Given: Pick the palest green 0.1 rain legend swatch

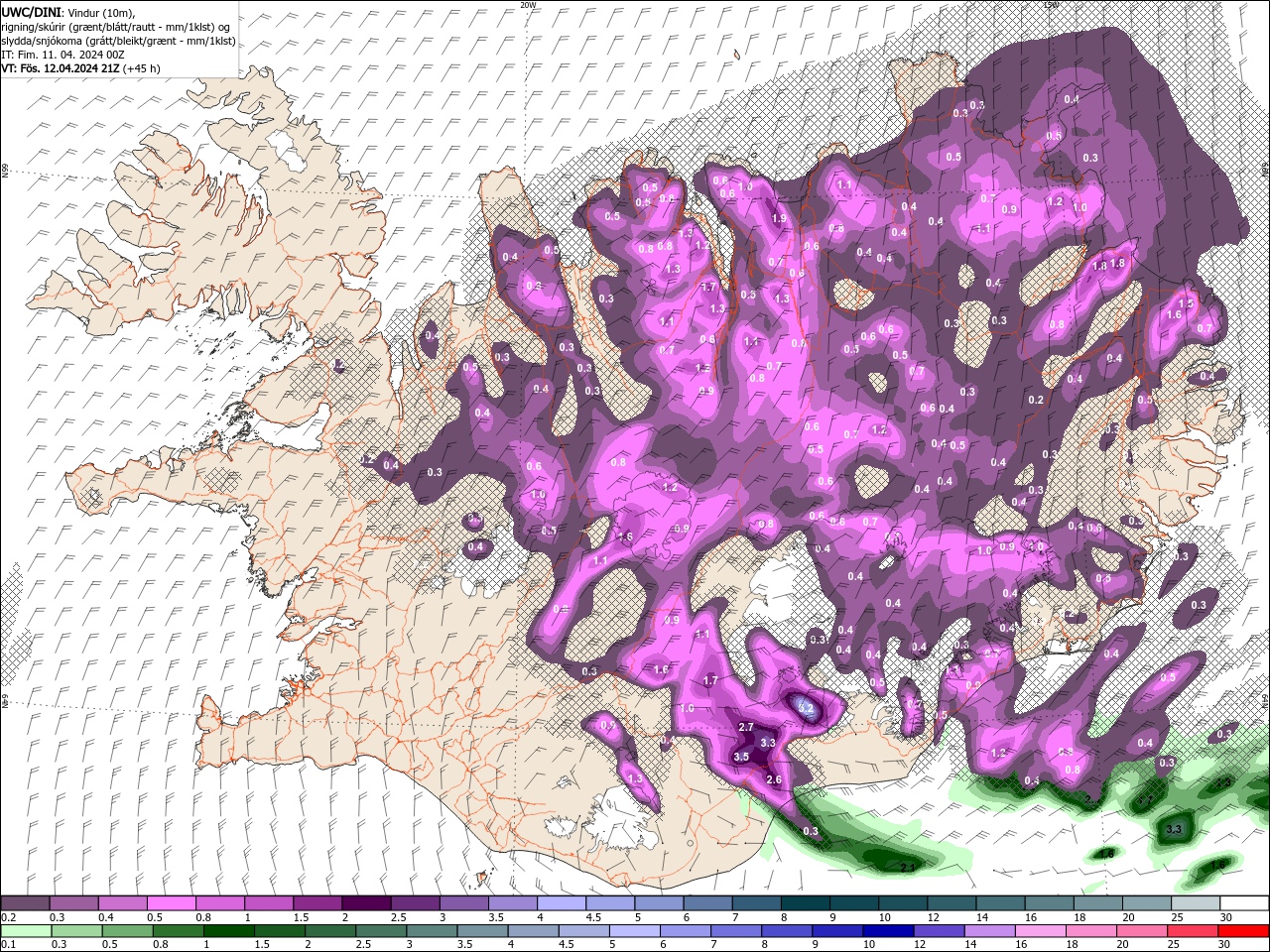Looking at the screenshot, I should point(25,931).
